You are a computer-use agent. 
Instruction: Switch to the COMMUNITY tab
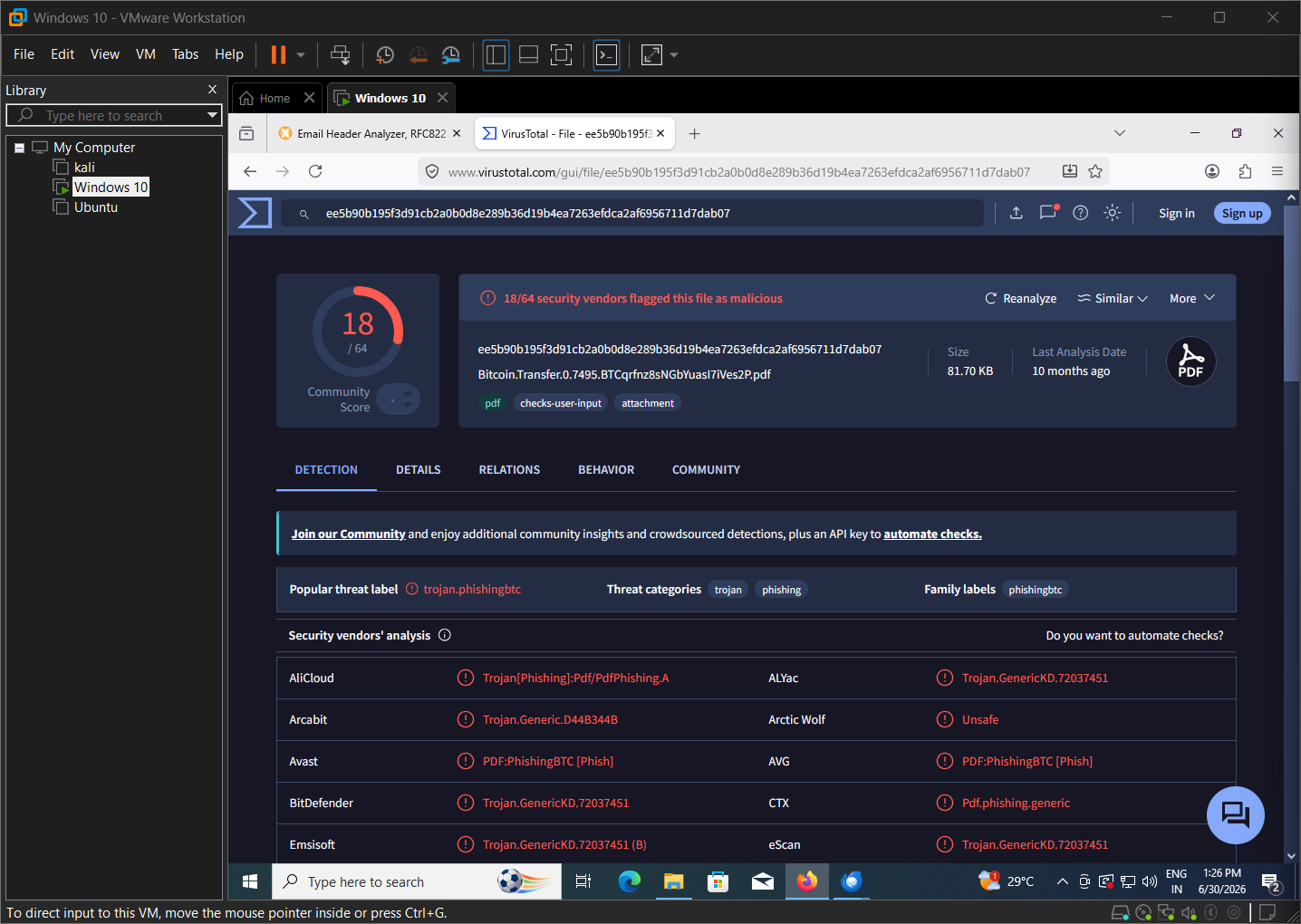pyautogui.click(x=706, y=470)
